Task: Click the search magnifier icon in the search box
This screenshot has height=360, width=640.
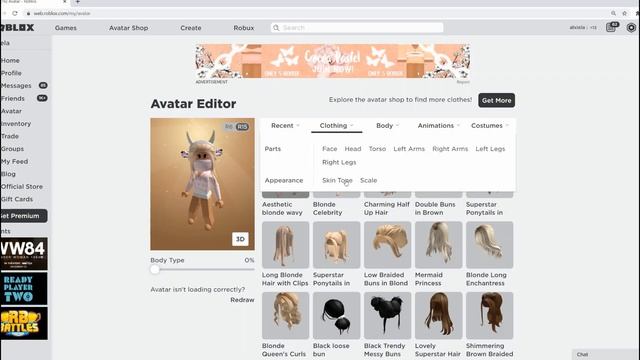Action: (276, 28)
